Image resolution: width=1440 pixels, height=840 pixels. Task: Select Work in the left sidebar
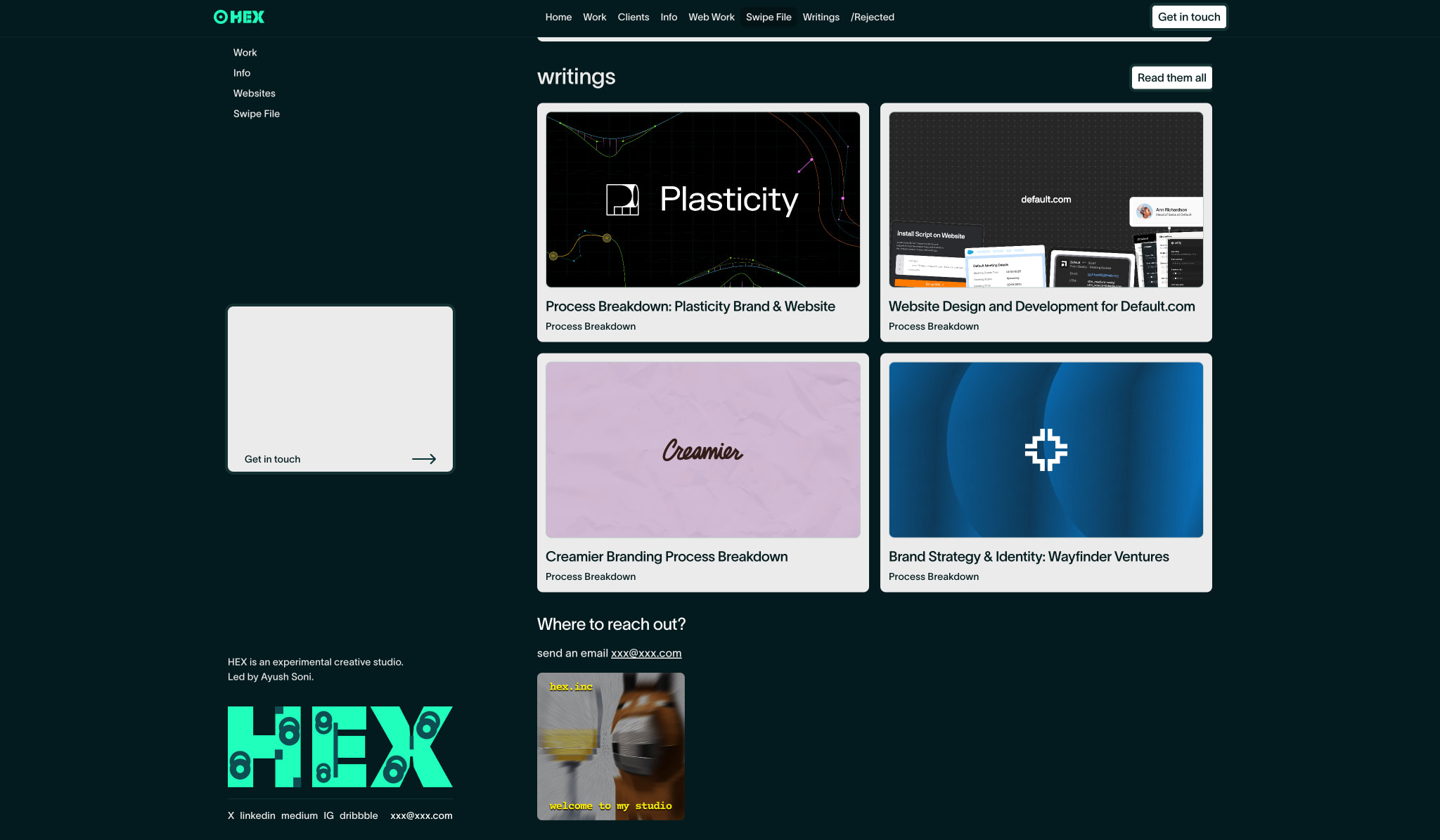245,53
